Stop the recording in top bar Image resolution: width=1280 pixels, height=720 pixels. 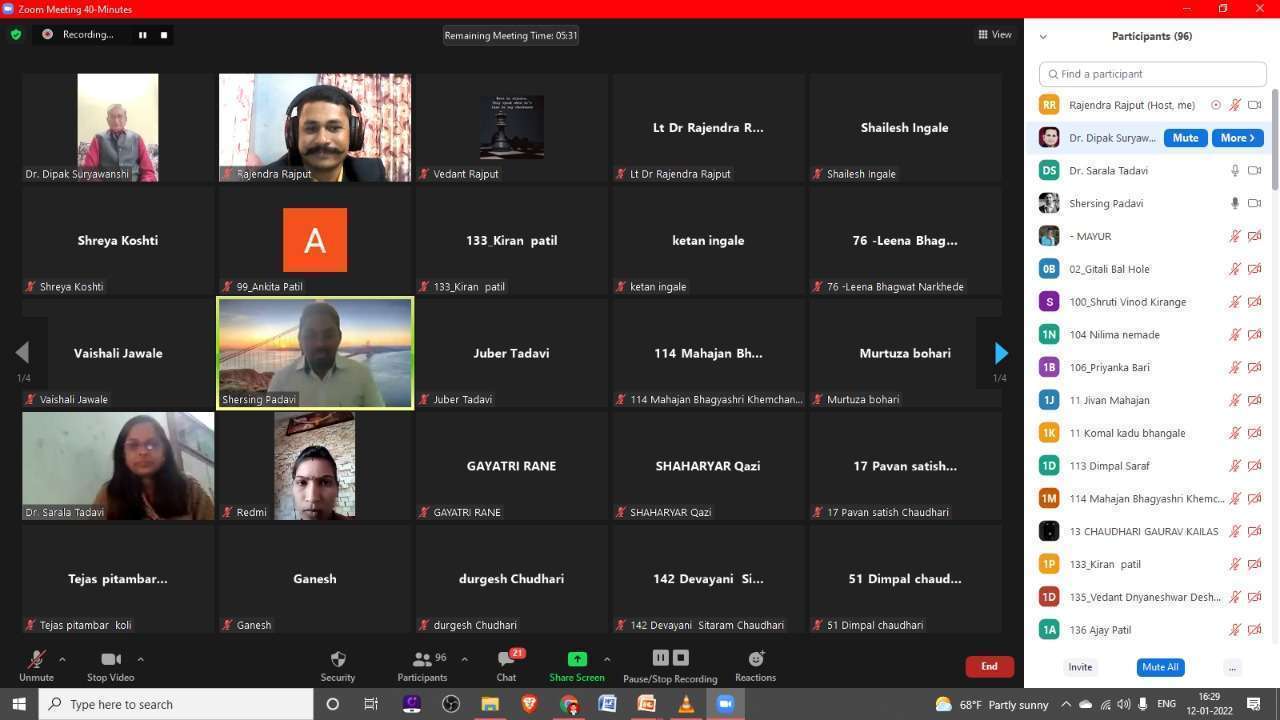pos(164,35)
